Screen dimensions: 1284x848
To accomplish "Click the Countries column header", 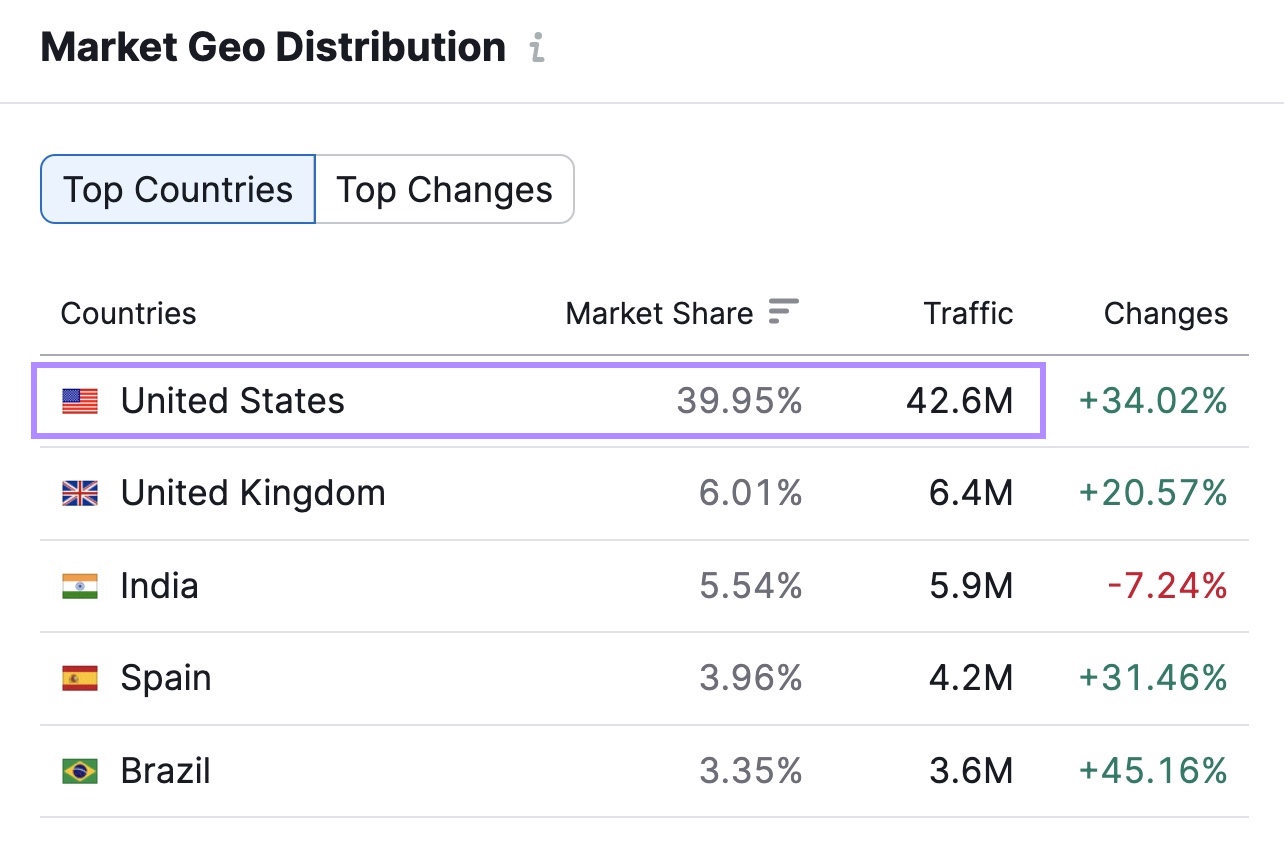I will coord(128,313).
